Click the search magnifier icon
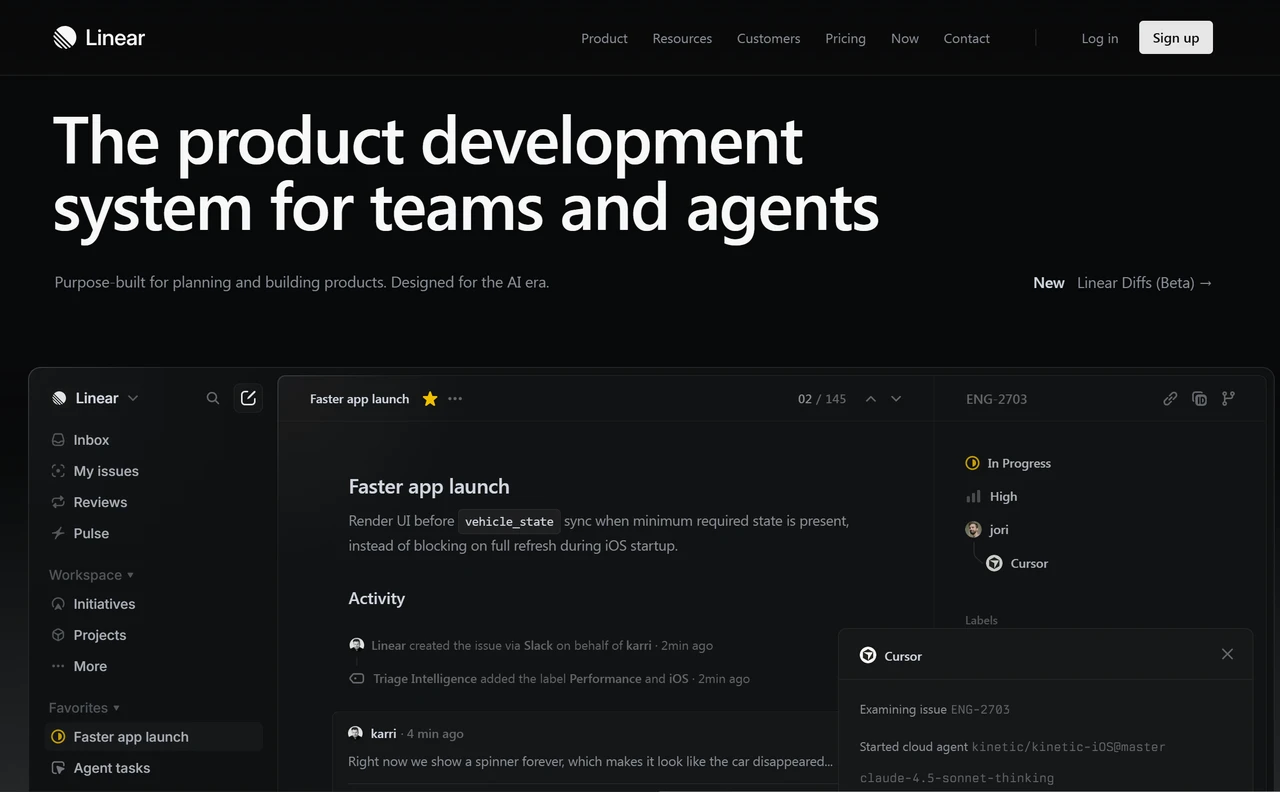1280x792 pixels. pos(213,397)
